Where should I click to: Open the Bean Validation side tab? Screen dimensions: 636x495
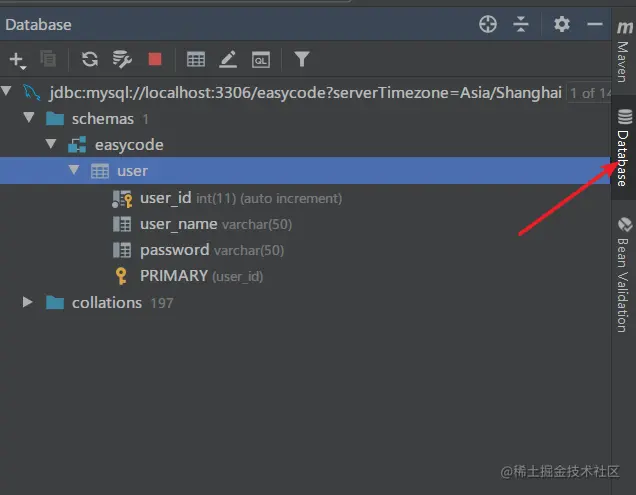pyautogui.click(x=624, y=276)
